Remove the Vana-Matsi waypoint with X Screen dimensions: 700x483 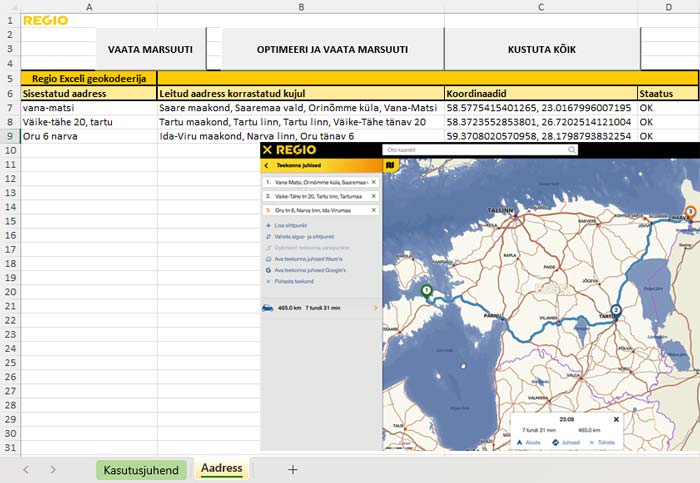point(373,183)
